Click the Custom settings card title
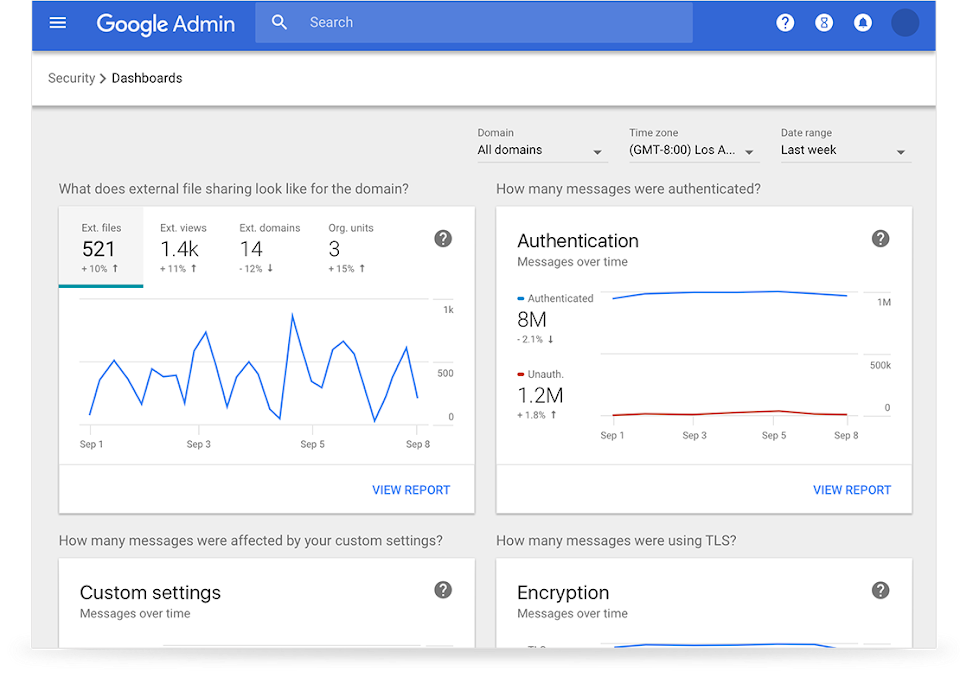This screenshot has width=960, height=678. click(150, 593)
